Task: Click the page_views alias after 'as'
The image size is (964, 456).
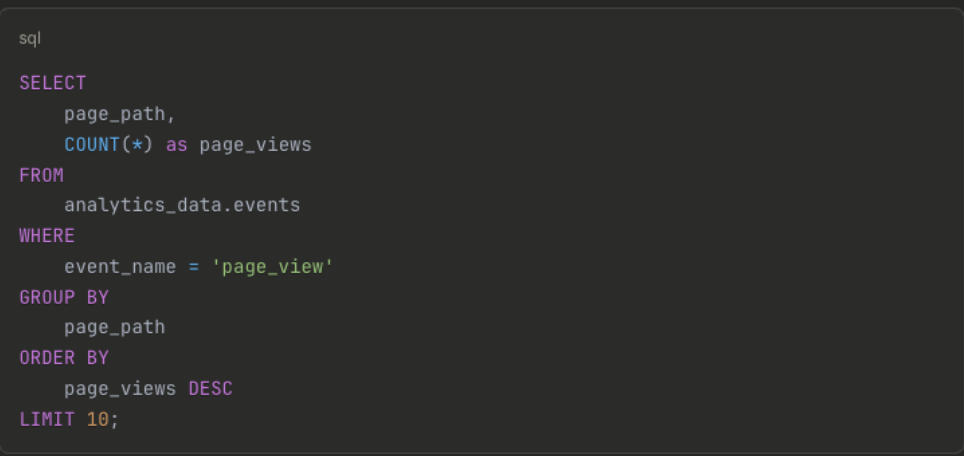Action: 255,145
